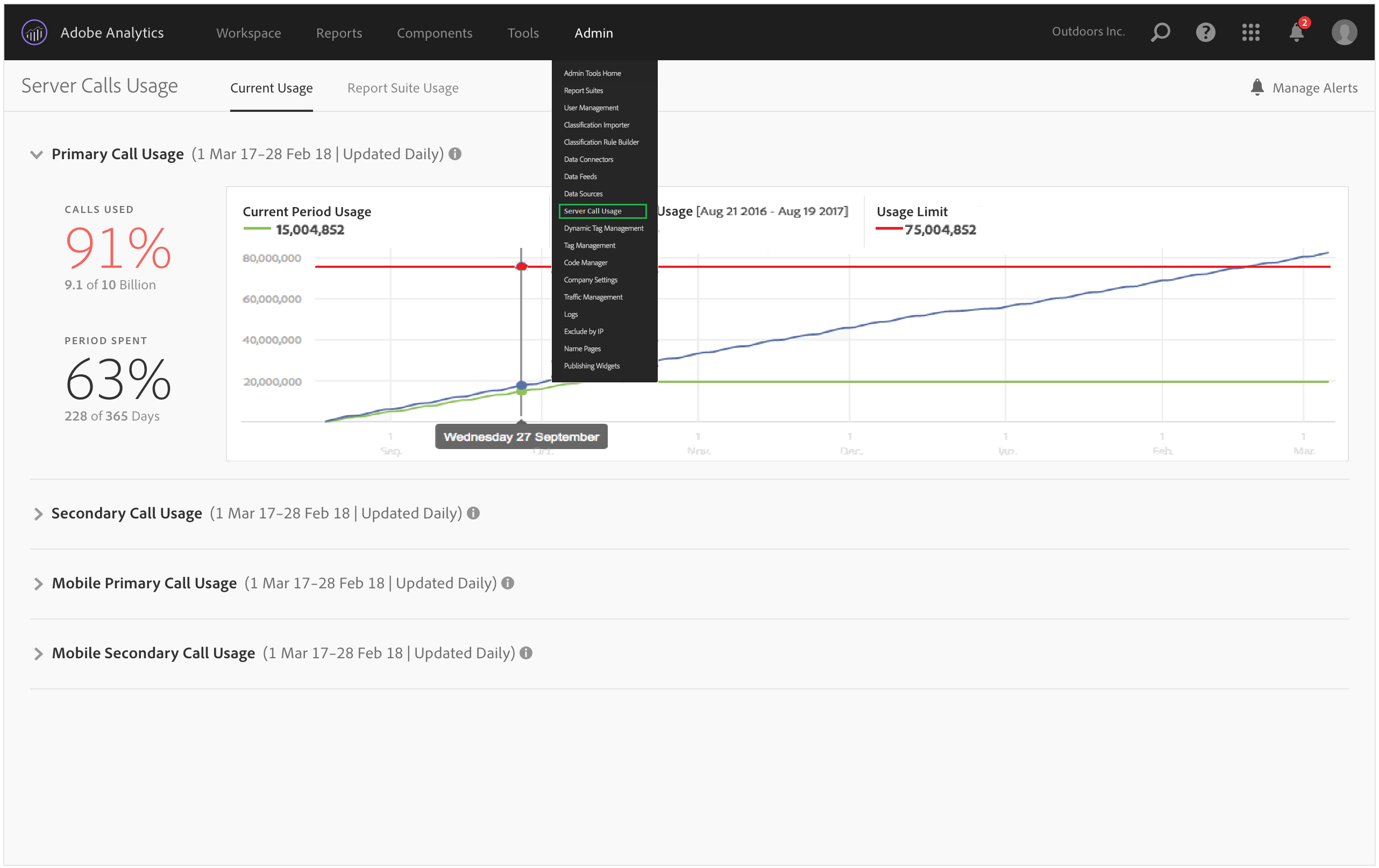Switch to the Report Suite Usage tab
Viewport: 1379px width, 868px height.
tap(403, 88)
